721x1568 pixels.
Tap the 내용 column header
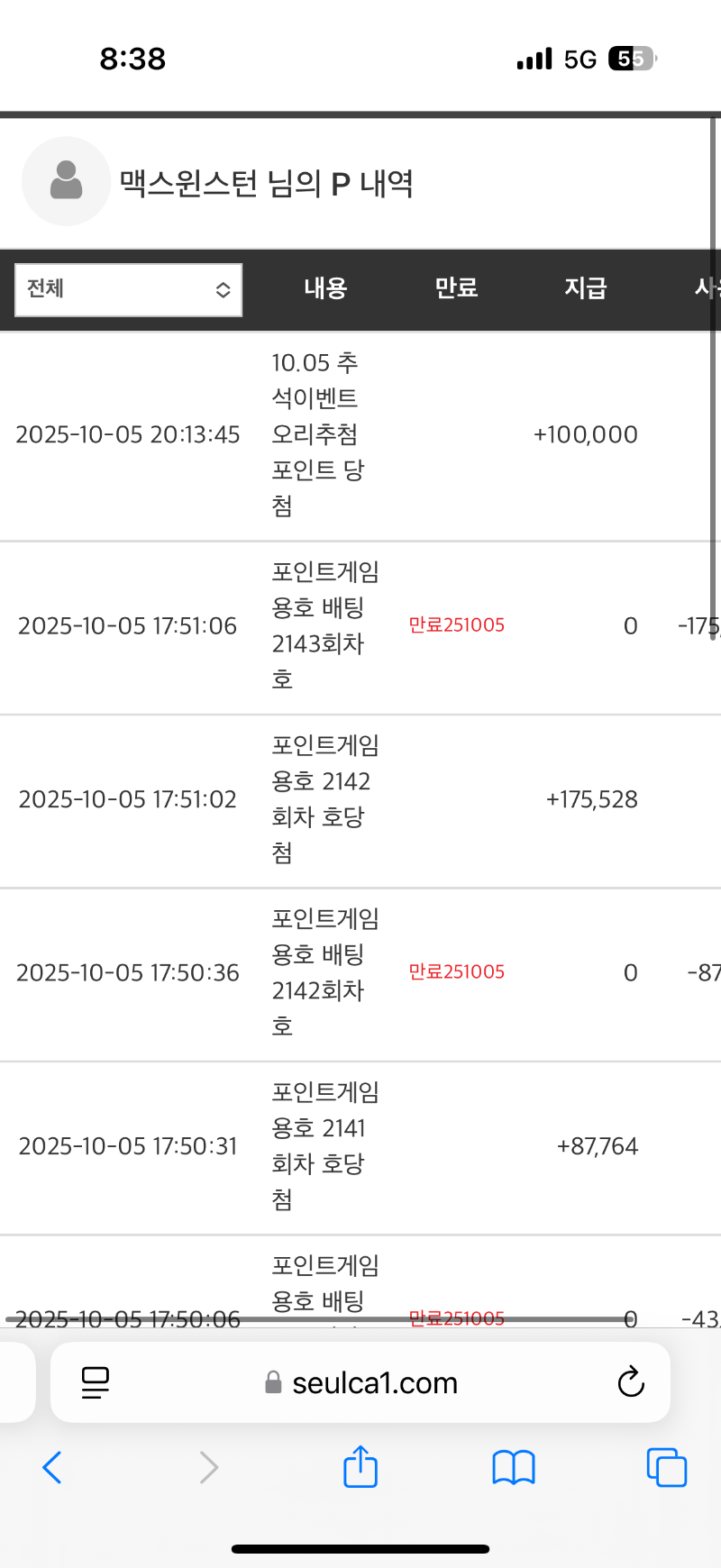pyautogui.click(x=325, y=288)
